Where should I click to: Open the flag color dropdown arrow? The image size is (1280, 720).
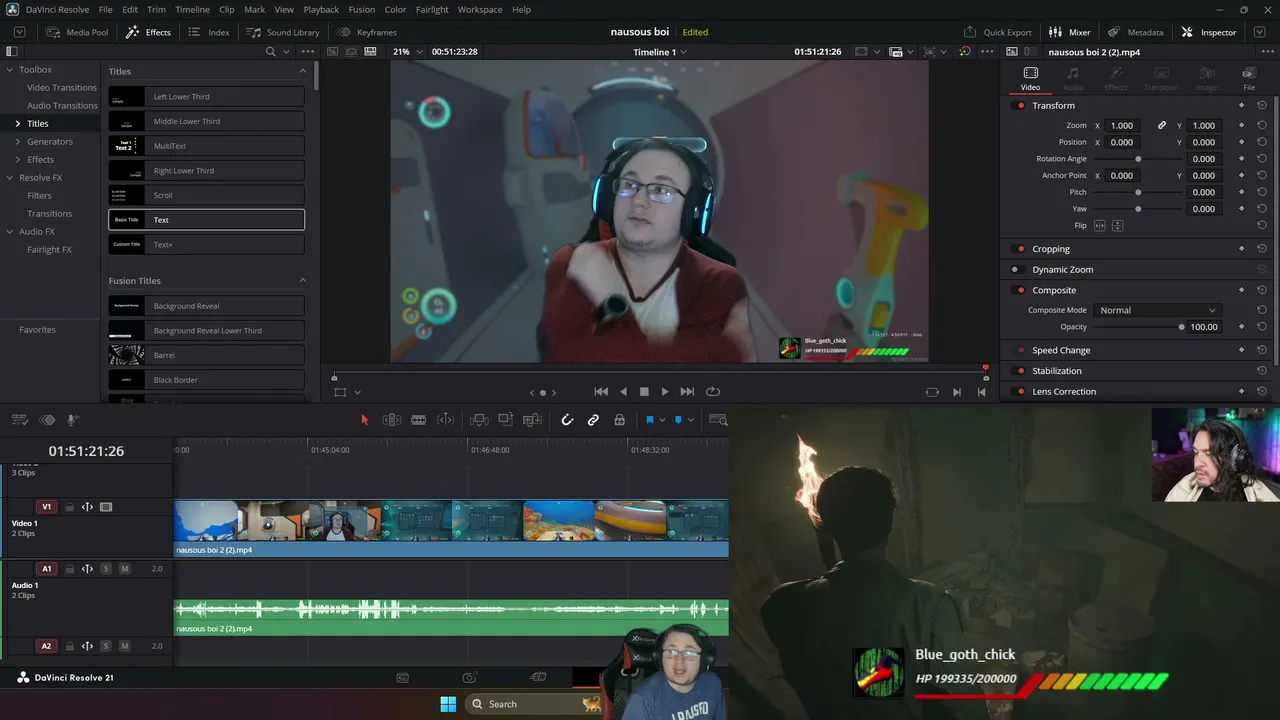pyautogui.click(x=663, y=420)
